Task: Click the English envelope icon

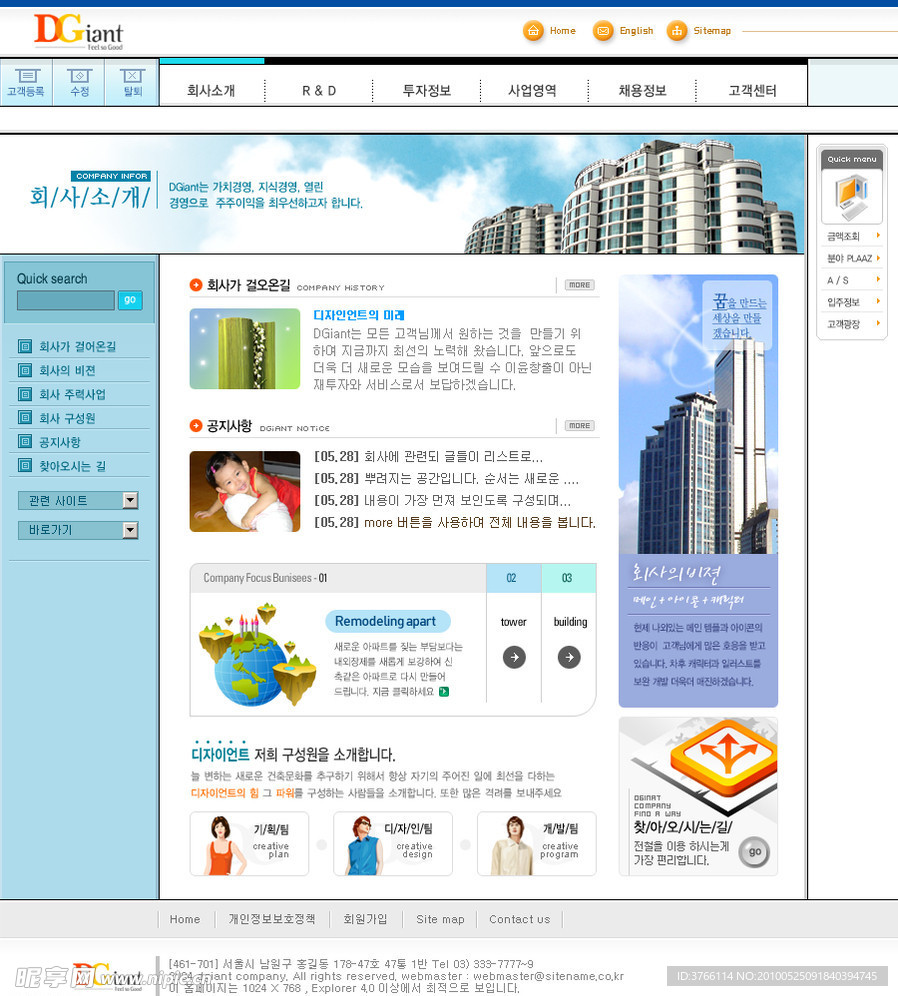Action: coord(603,30)
